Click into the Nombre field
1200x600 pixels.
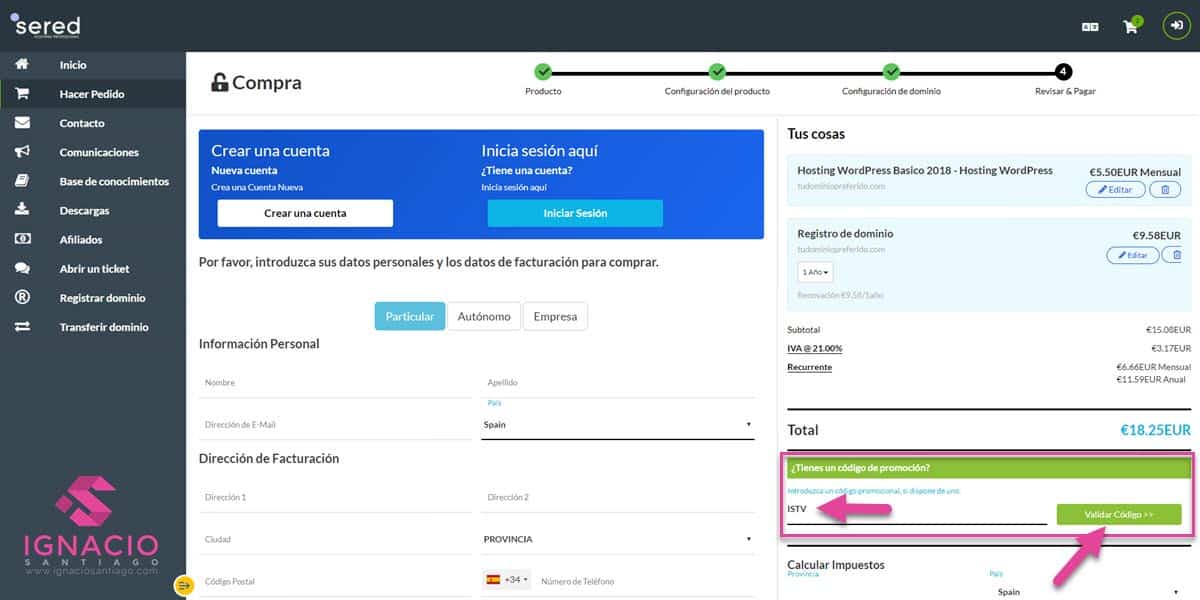(x=336, y=383)
